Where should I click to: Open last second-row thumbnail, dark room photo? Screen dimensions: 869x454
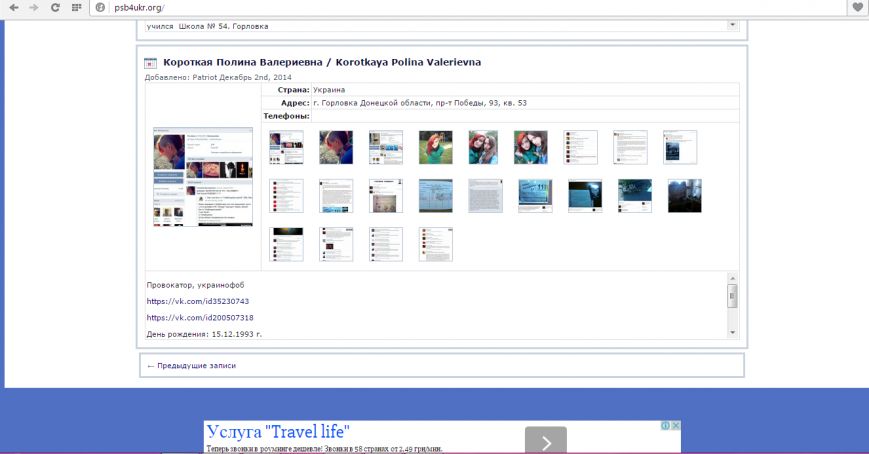coord(684,196)
